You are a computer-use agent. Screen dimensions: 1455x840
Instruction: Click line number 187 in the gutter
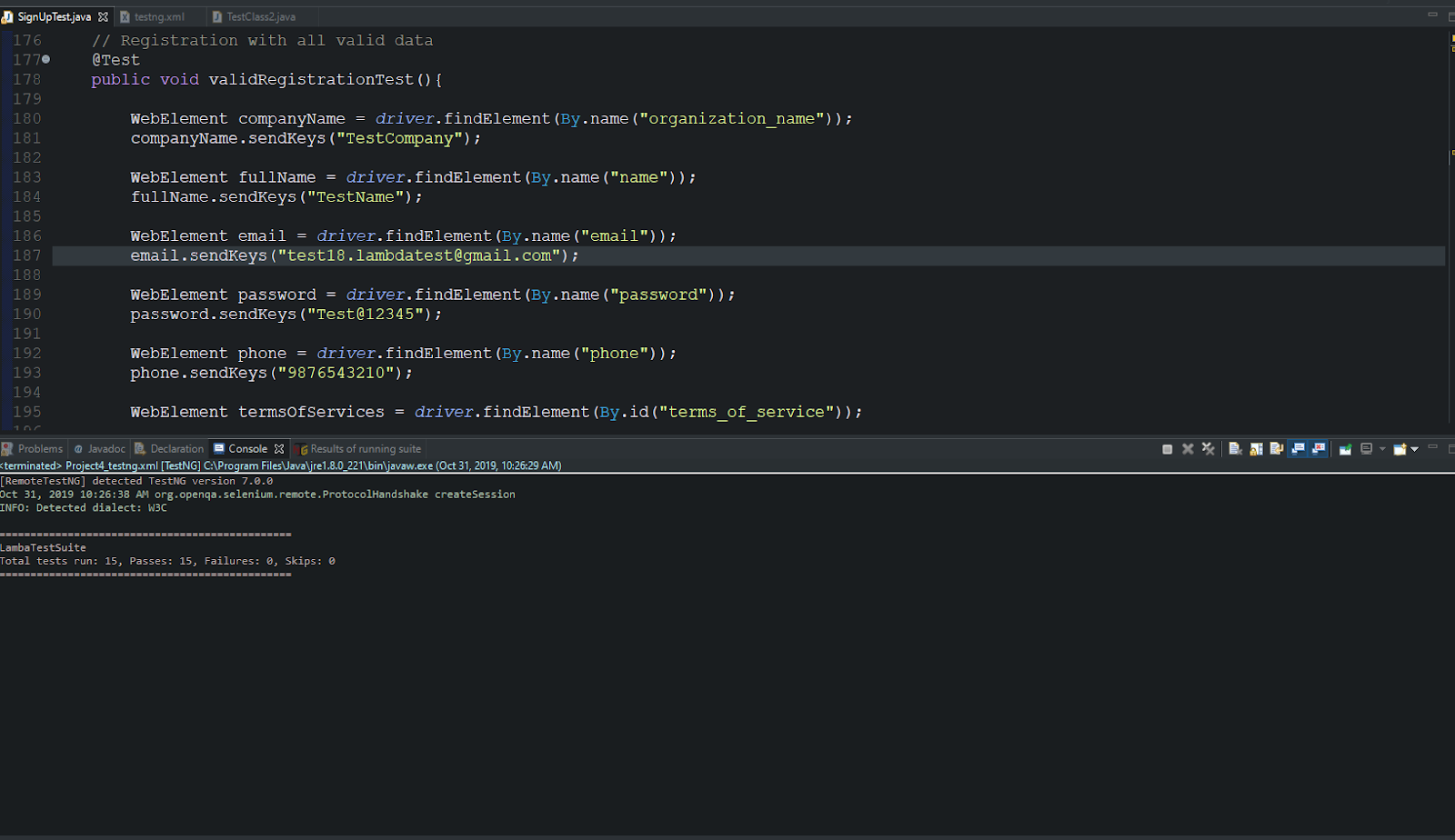(27, 255)
